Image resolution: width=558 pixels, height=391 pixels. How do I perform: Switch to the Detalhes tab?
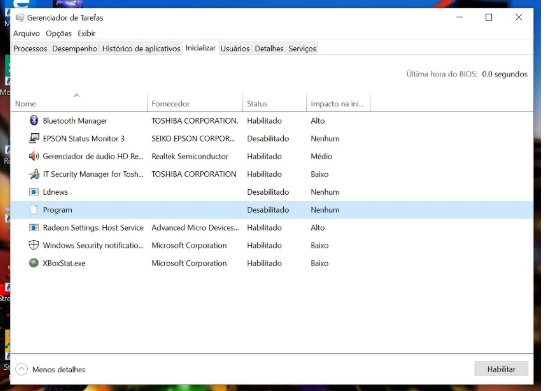[x=269, y=48]
